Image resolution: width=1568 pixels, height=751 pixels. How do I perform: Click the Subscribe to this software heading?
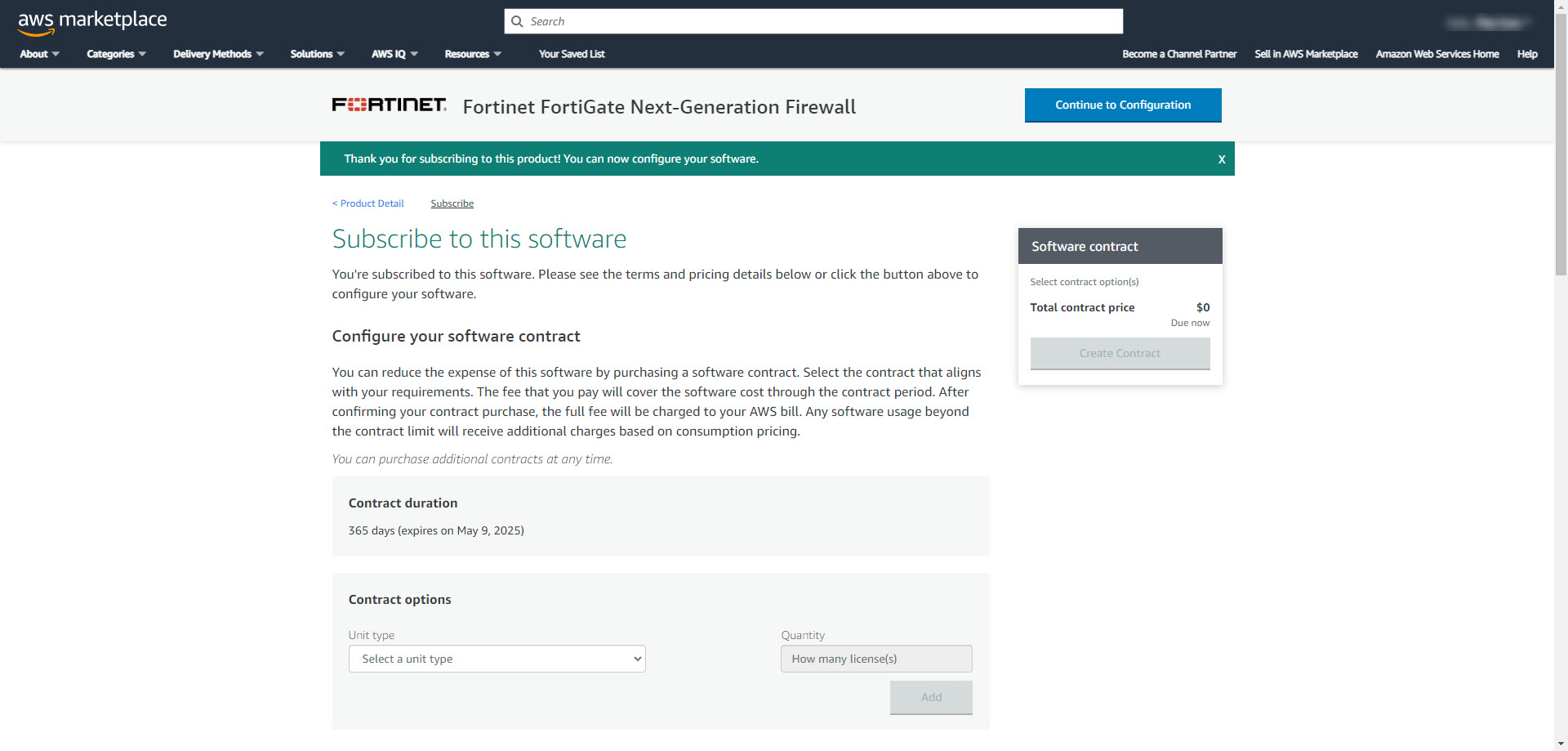[x=479, y=239]
